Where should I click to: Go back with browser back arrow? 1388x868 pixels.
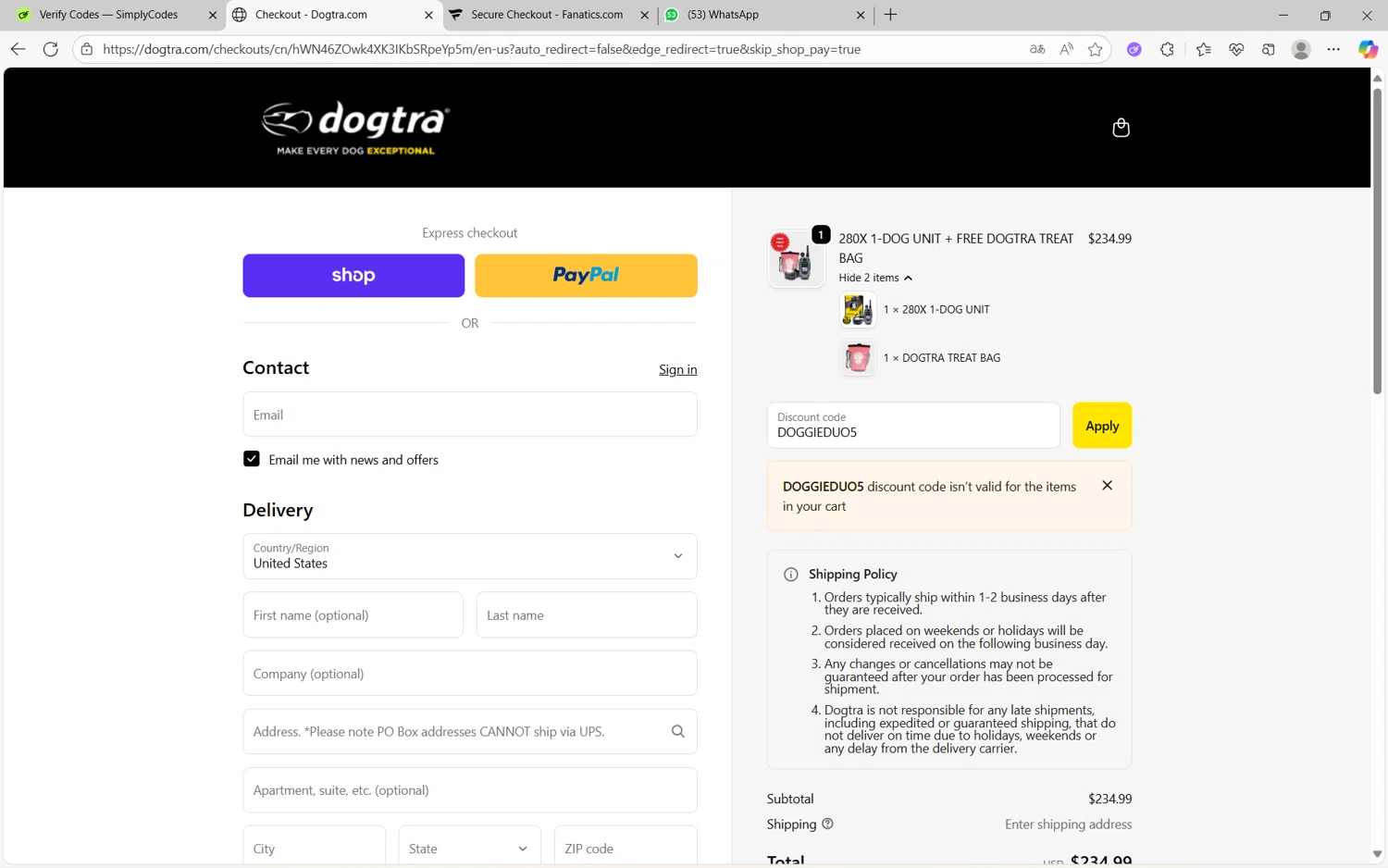(18, 49)
